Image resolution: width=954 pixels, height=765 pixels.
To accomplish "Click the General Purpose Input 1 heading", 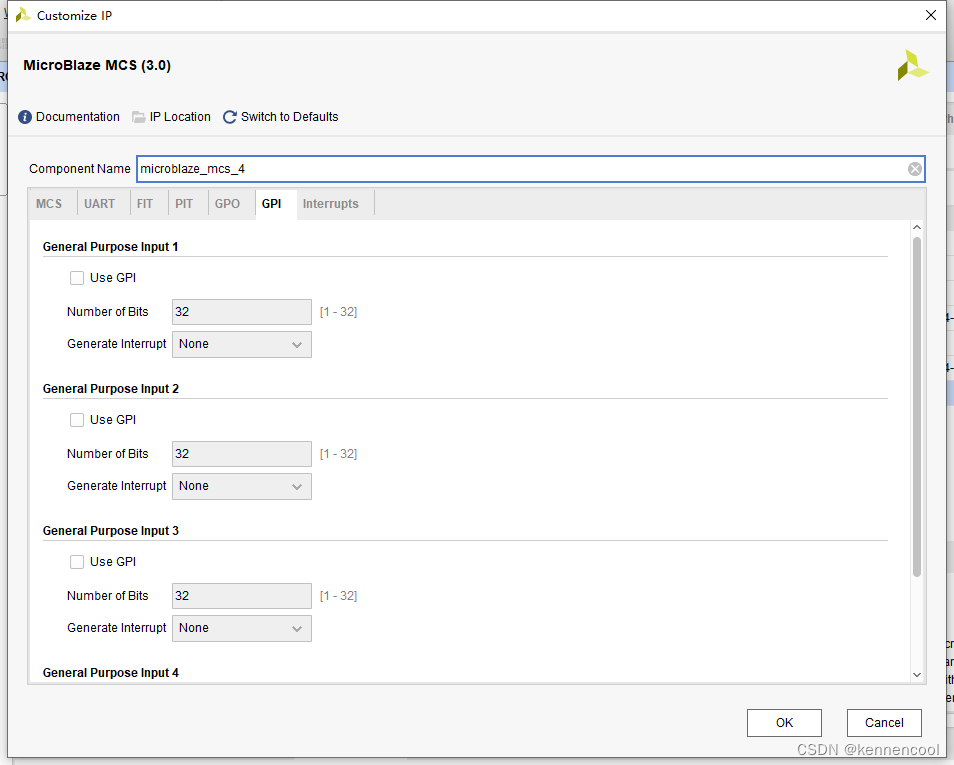I will pos(110,246).
